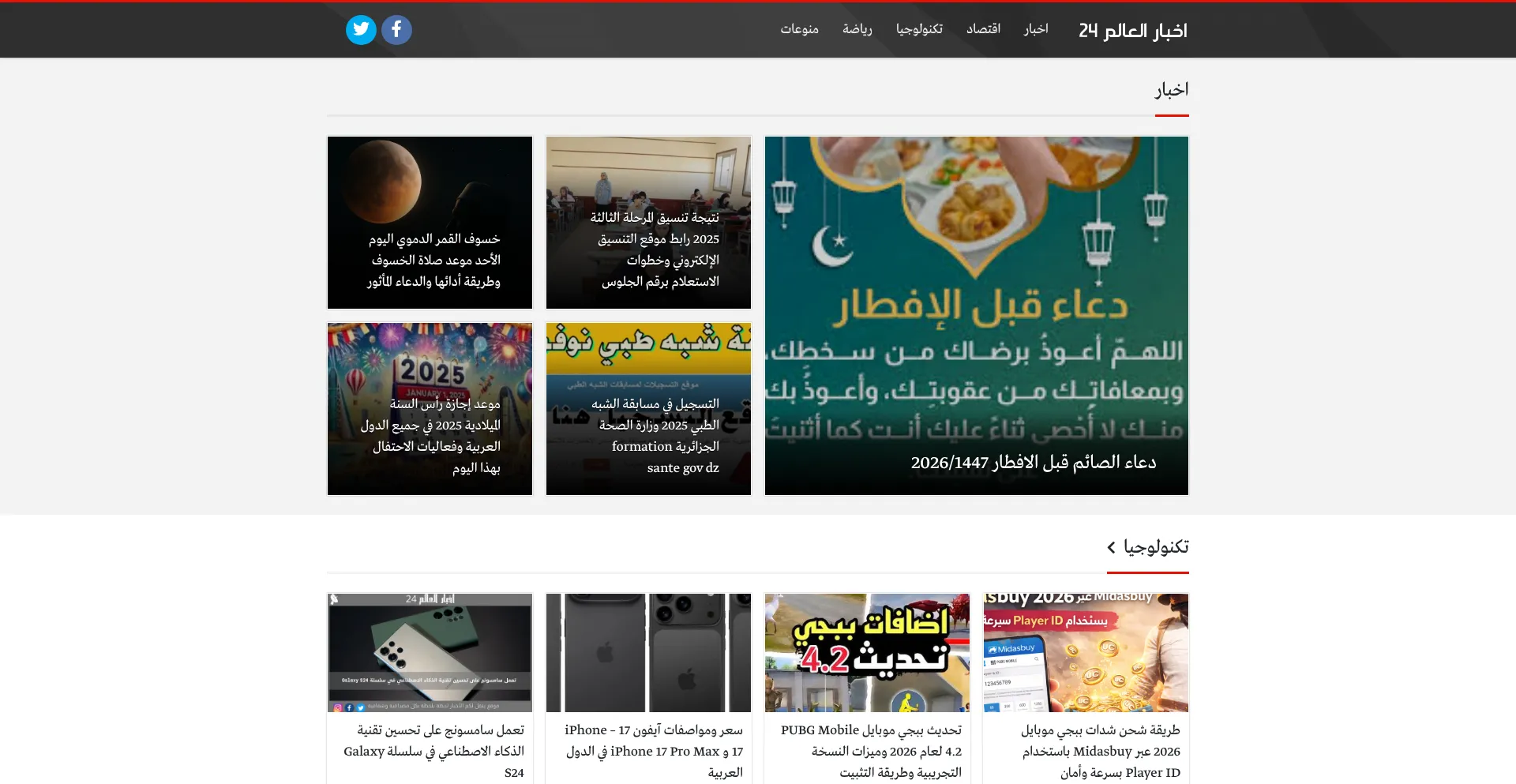The image size is (1516, 784).
Task: Open Samsung Galaxy S24 article image
Action: 430,653
